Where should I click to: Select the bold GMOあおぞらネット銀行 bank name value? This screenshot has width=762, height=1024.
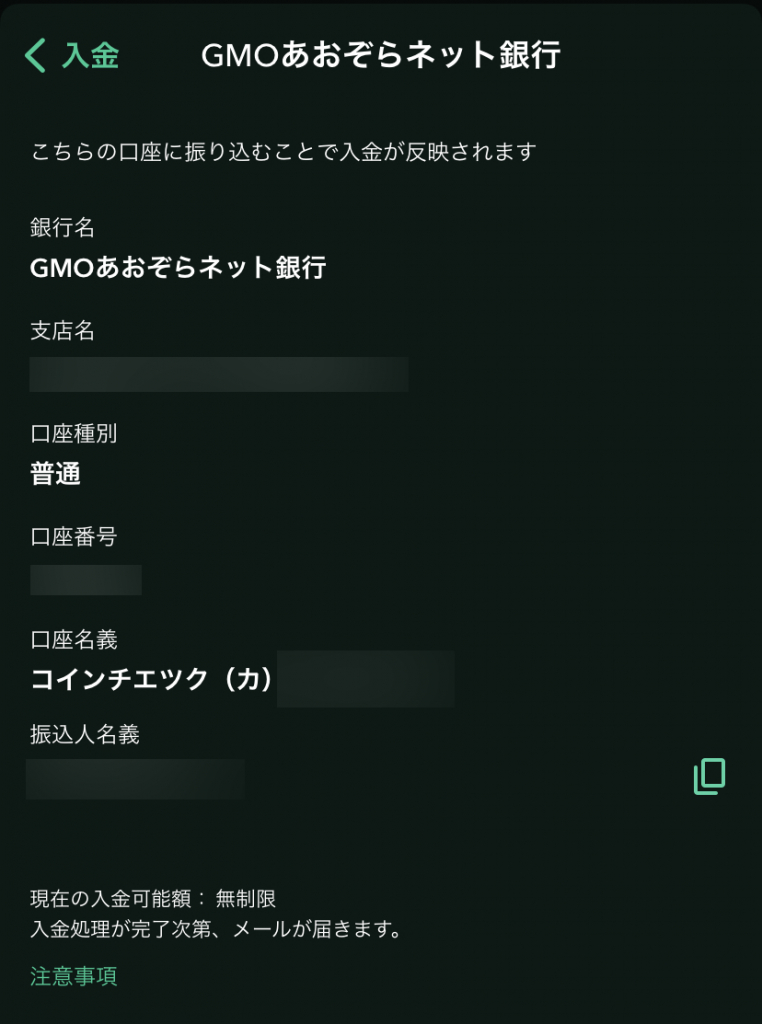178,268
